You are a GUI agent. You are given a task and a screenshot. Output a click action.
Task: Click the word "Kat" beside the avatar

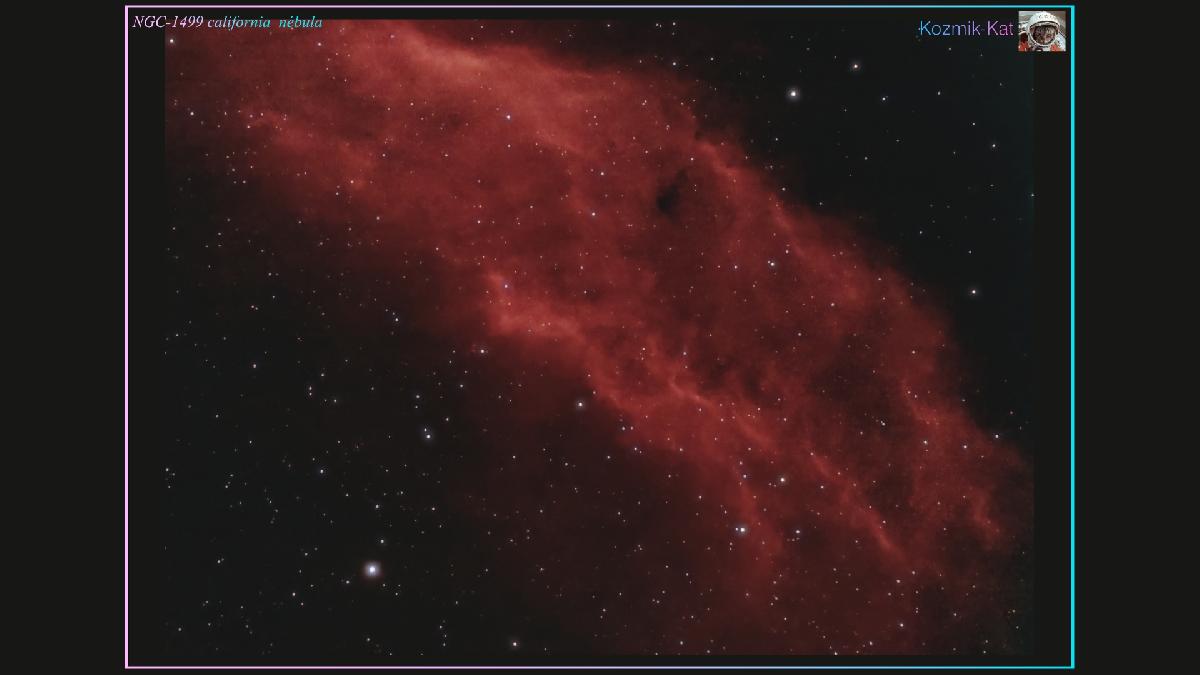tap(1000, 29)
